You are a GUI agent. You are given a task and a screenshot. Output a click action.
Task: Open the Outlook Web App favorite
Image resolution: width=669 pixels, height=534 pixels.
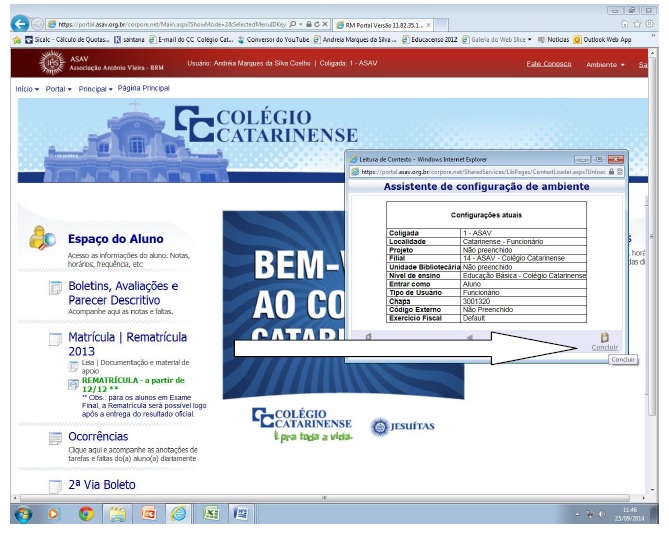[x=602, y=40]
